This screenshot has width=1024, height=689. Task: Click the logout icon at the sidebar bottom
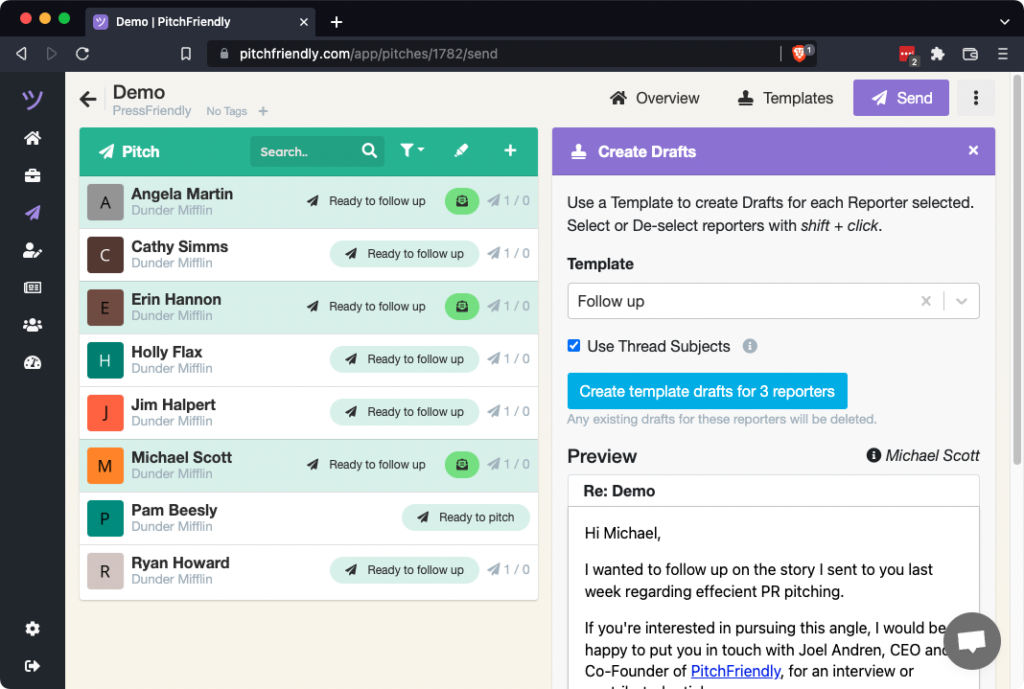33,666
